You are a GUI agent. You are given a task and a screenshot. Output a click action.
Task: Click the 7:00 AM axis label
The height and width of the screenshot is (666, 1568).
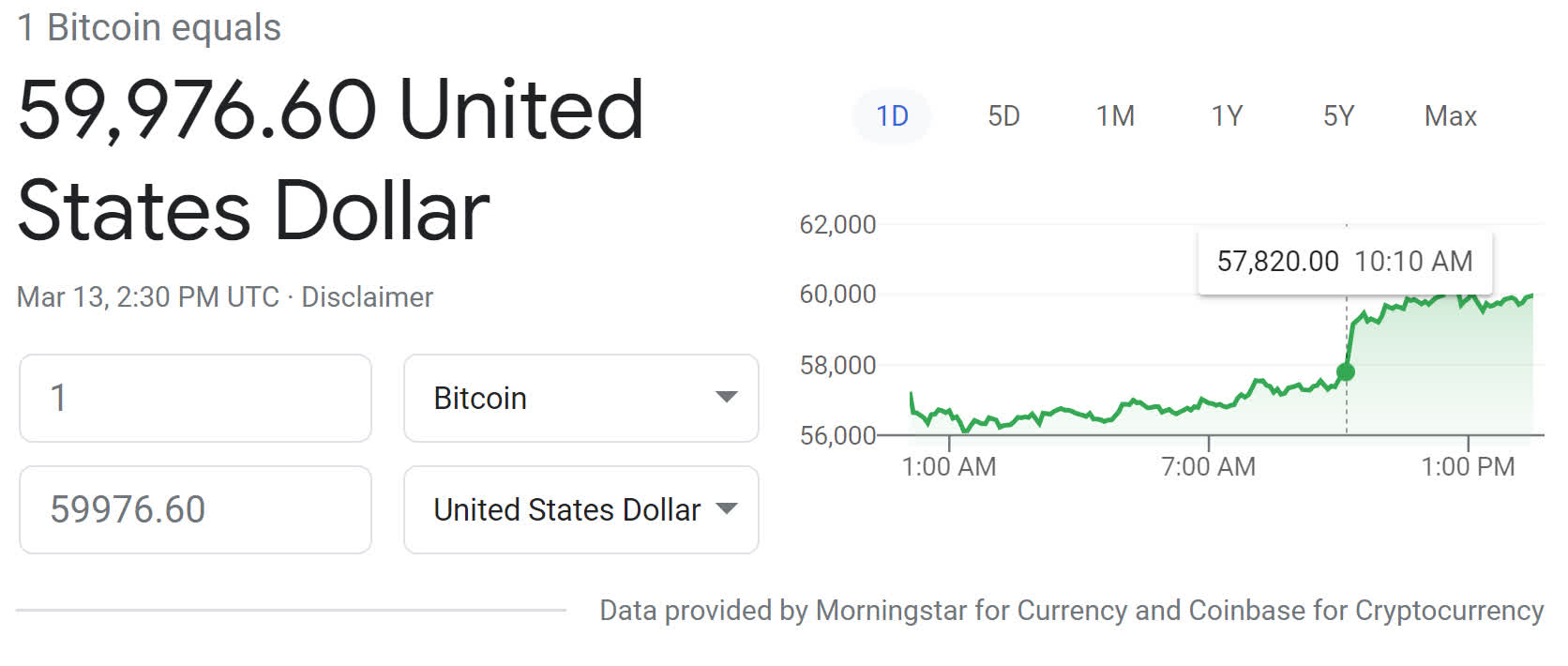tap(1208, 466)
